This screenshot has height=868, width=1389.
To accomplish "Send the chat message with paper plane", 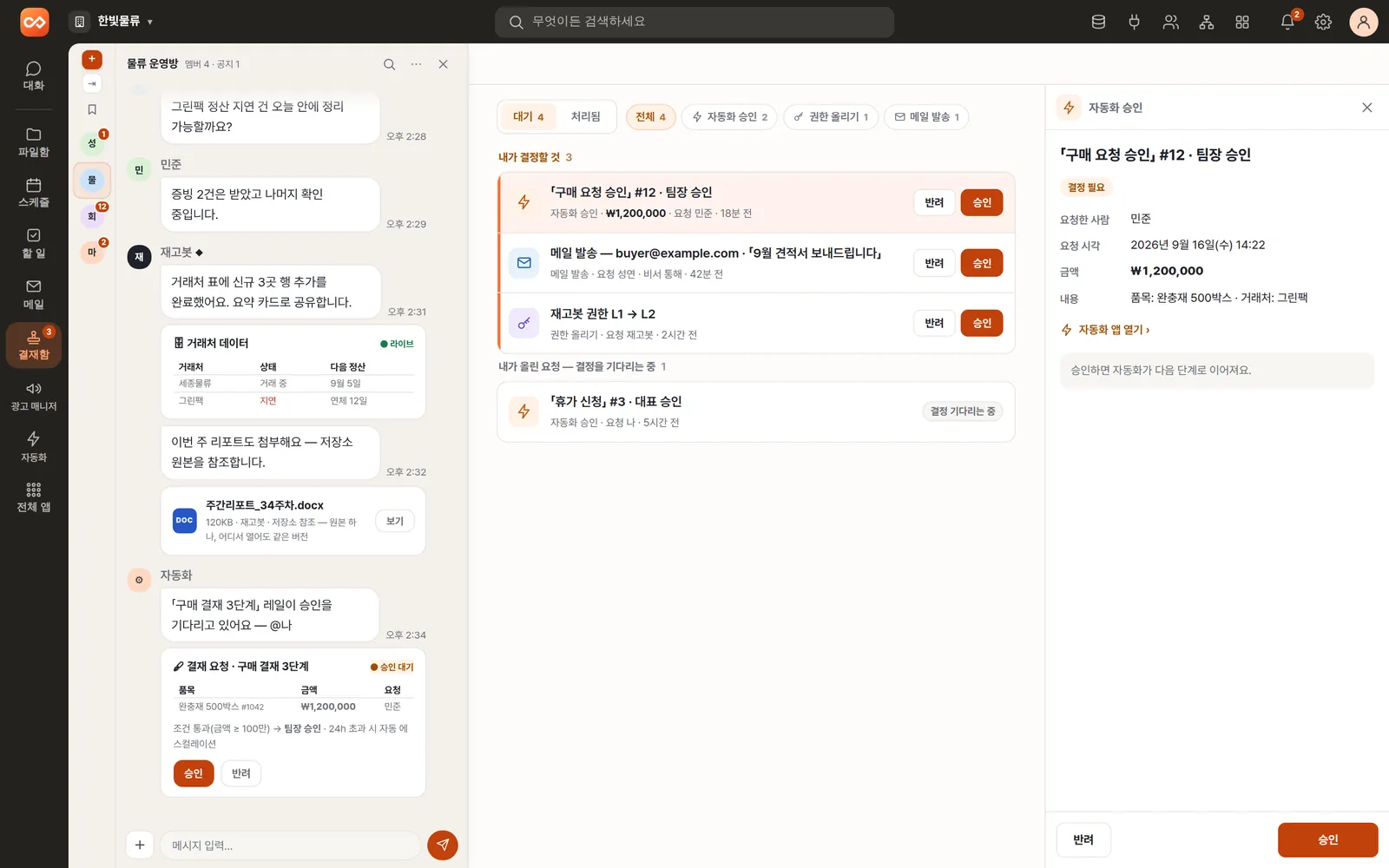I will 443,845.
